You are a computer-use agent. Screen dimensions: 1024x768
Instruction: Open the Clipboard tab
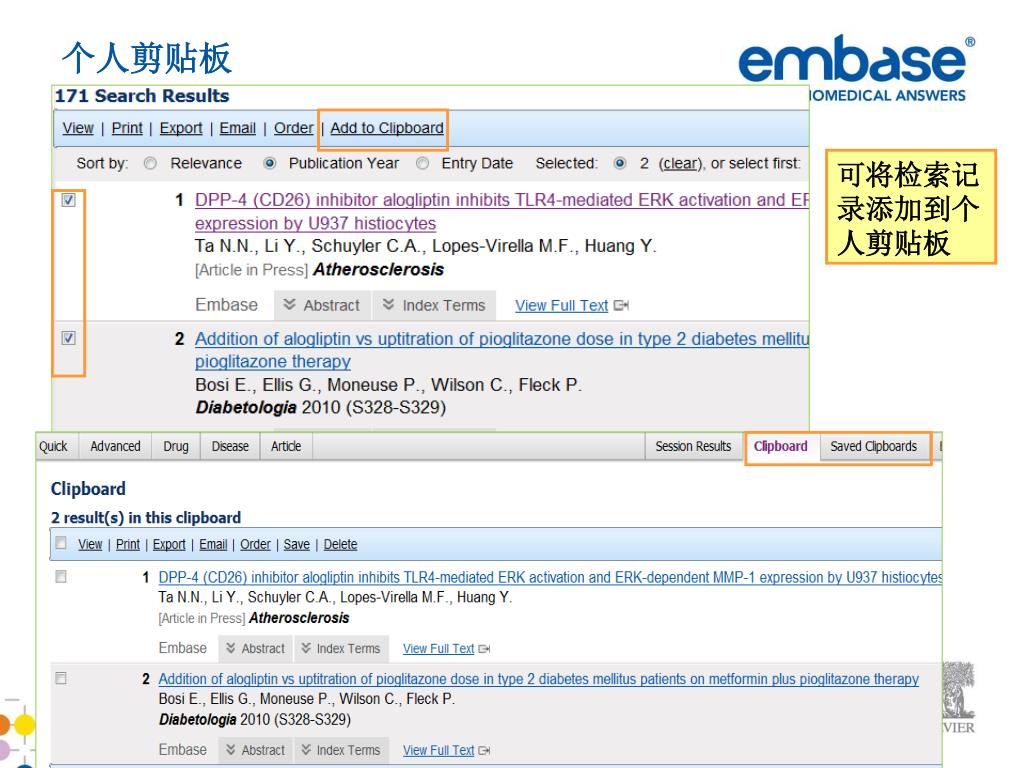[x=781, y=446]
